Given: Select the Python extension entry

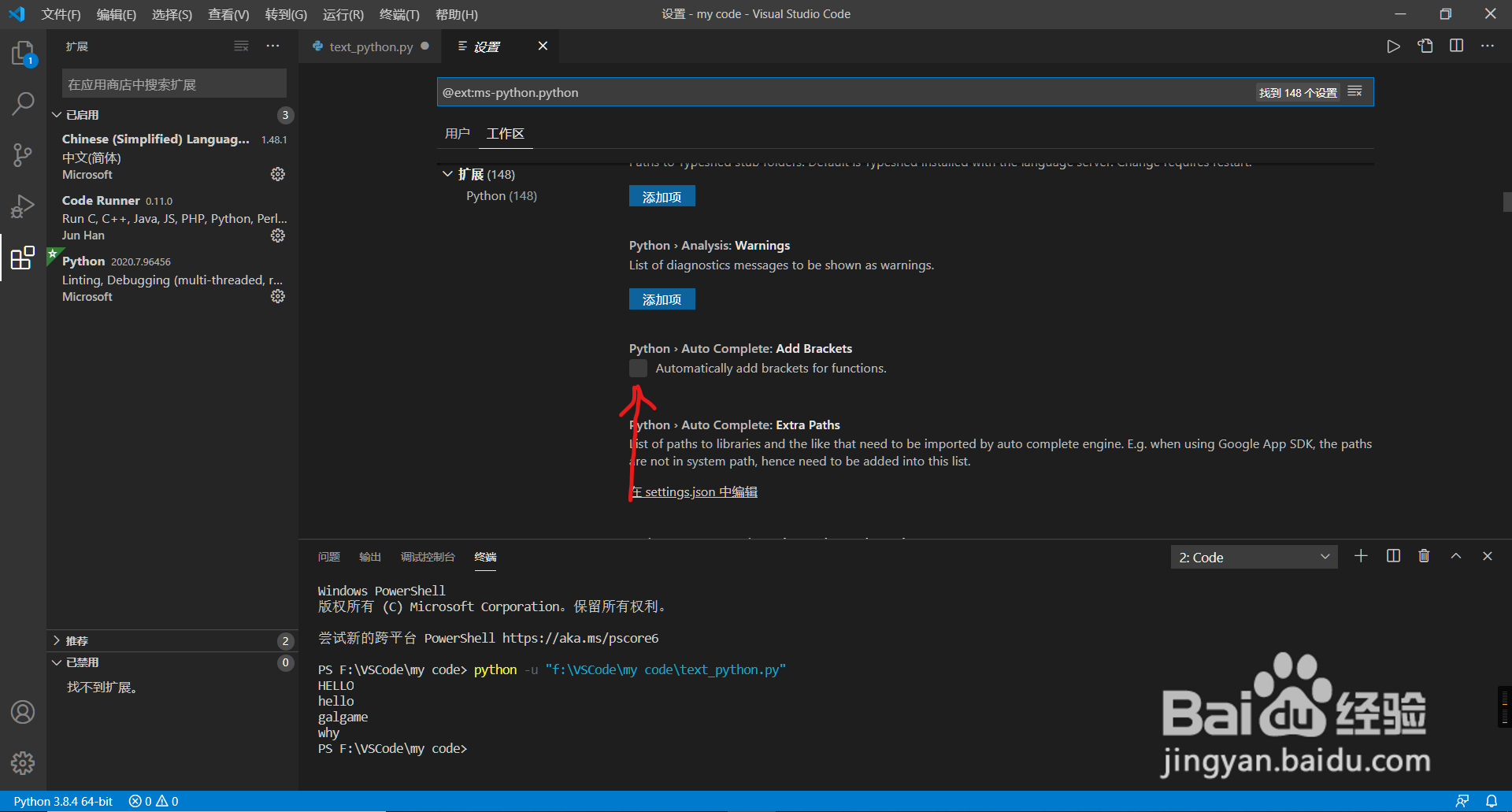Looking at the screenshot, I should (x=173, y=279).
